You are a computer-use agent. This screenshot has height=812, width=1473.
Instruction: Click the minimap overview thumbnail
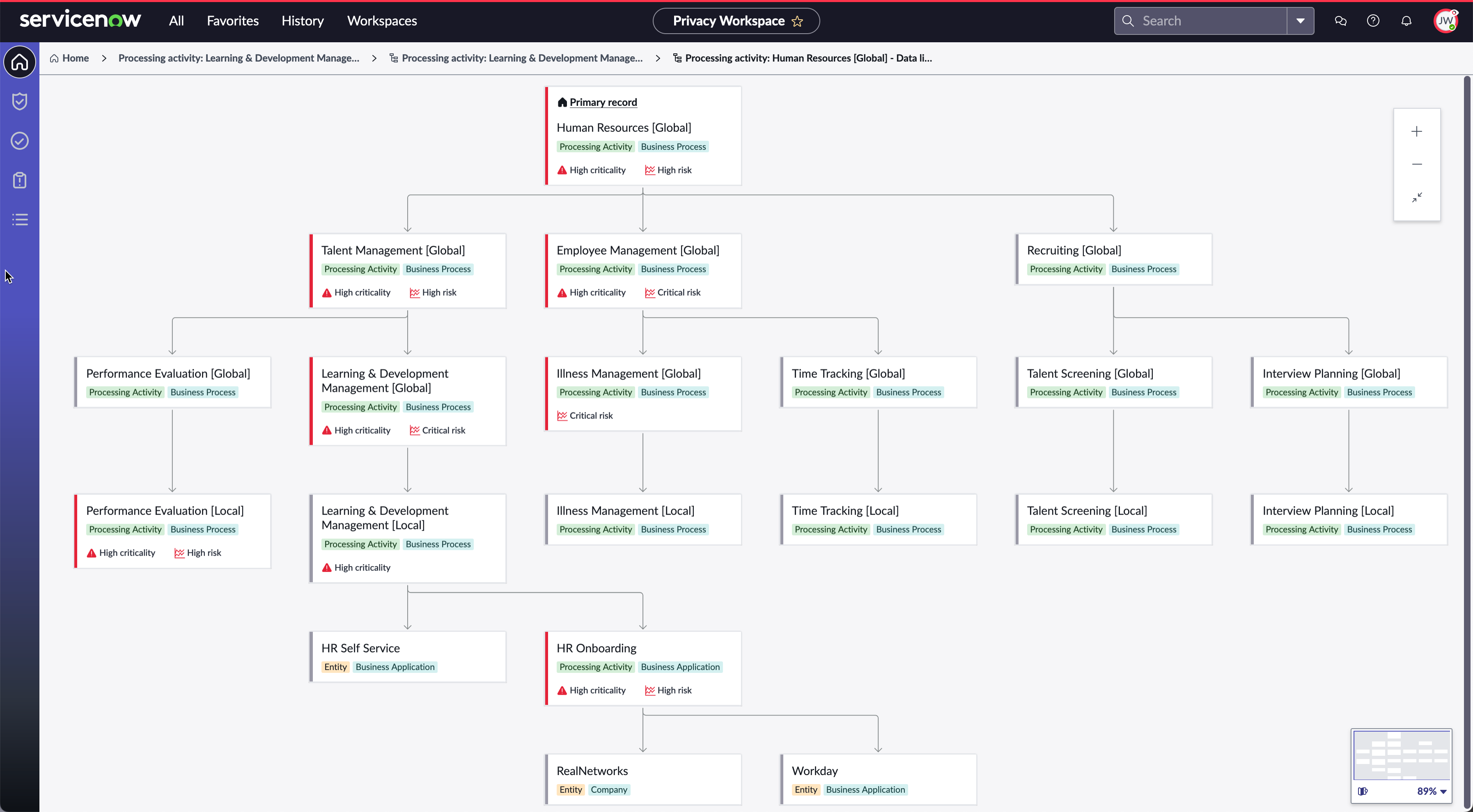coord(1401,755)
